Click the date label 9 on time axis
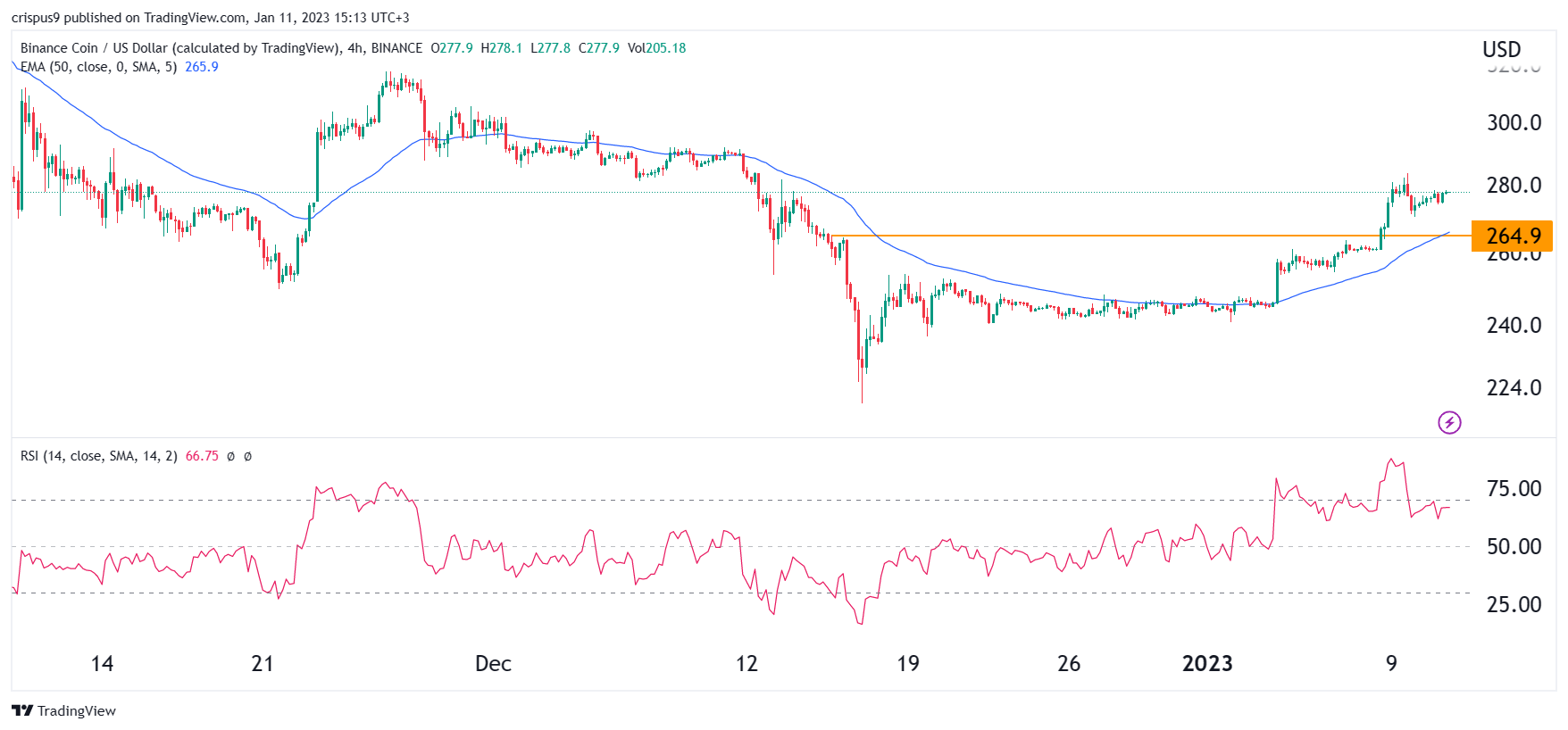The image size is (1568, 730). point(1391,663)
